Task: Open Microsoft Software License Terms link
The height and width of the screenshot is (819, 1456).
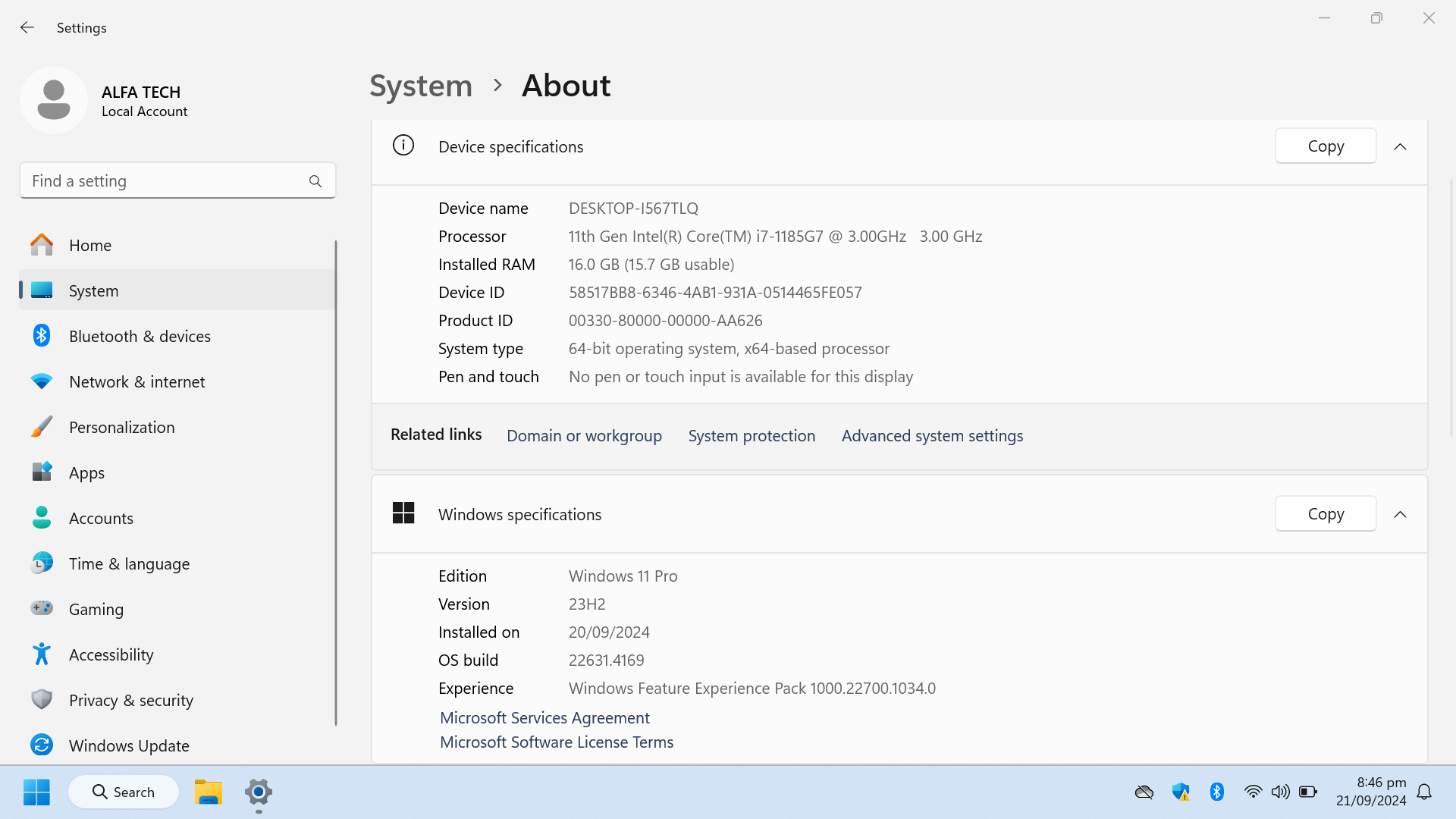Action: click(557, 742)
